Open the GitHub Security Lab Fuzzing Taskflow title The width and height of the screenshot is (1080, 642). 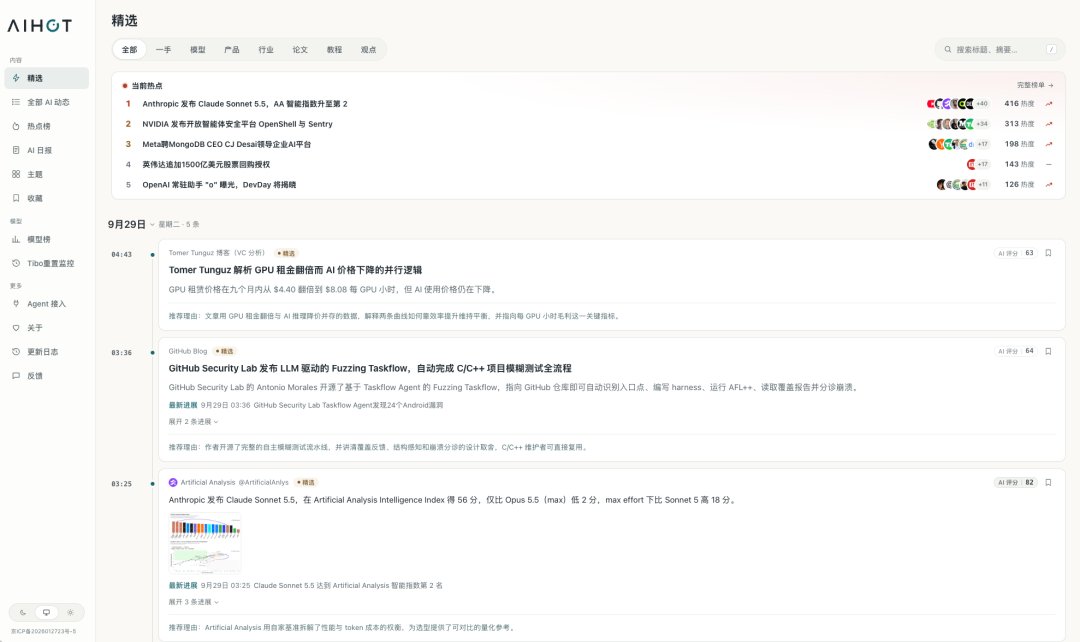coord(370,369)
